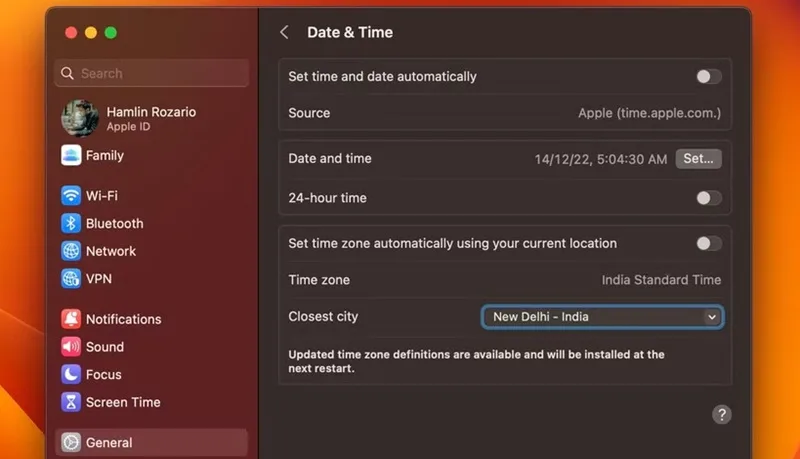Click the Sound label in sidebar
800x459 pixels.
105,347
